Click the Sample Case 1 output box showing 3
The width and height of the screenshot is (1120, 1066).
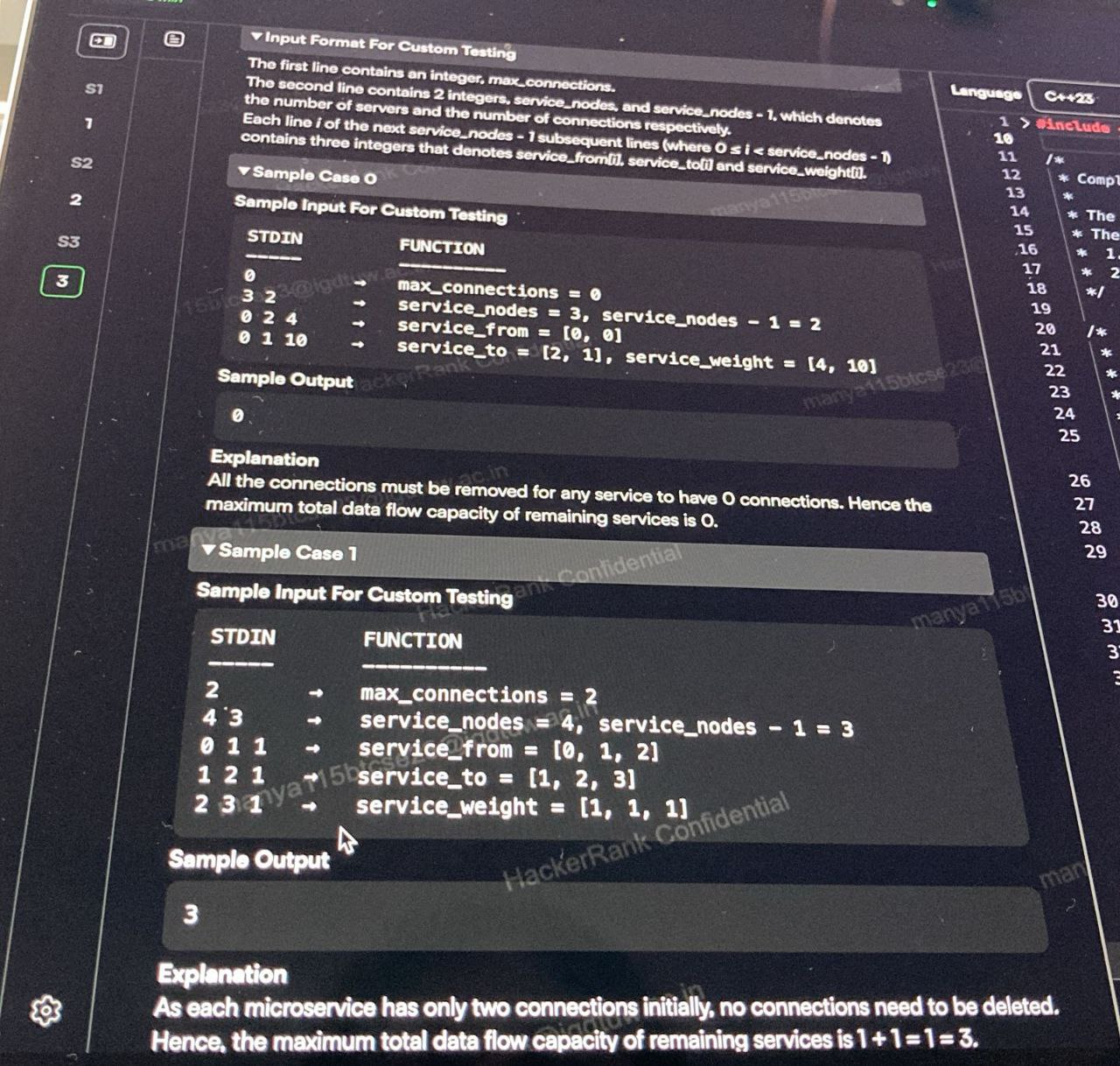click(604, 917)
